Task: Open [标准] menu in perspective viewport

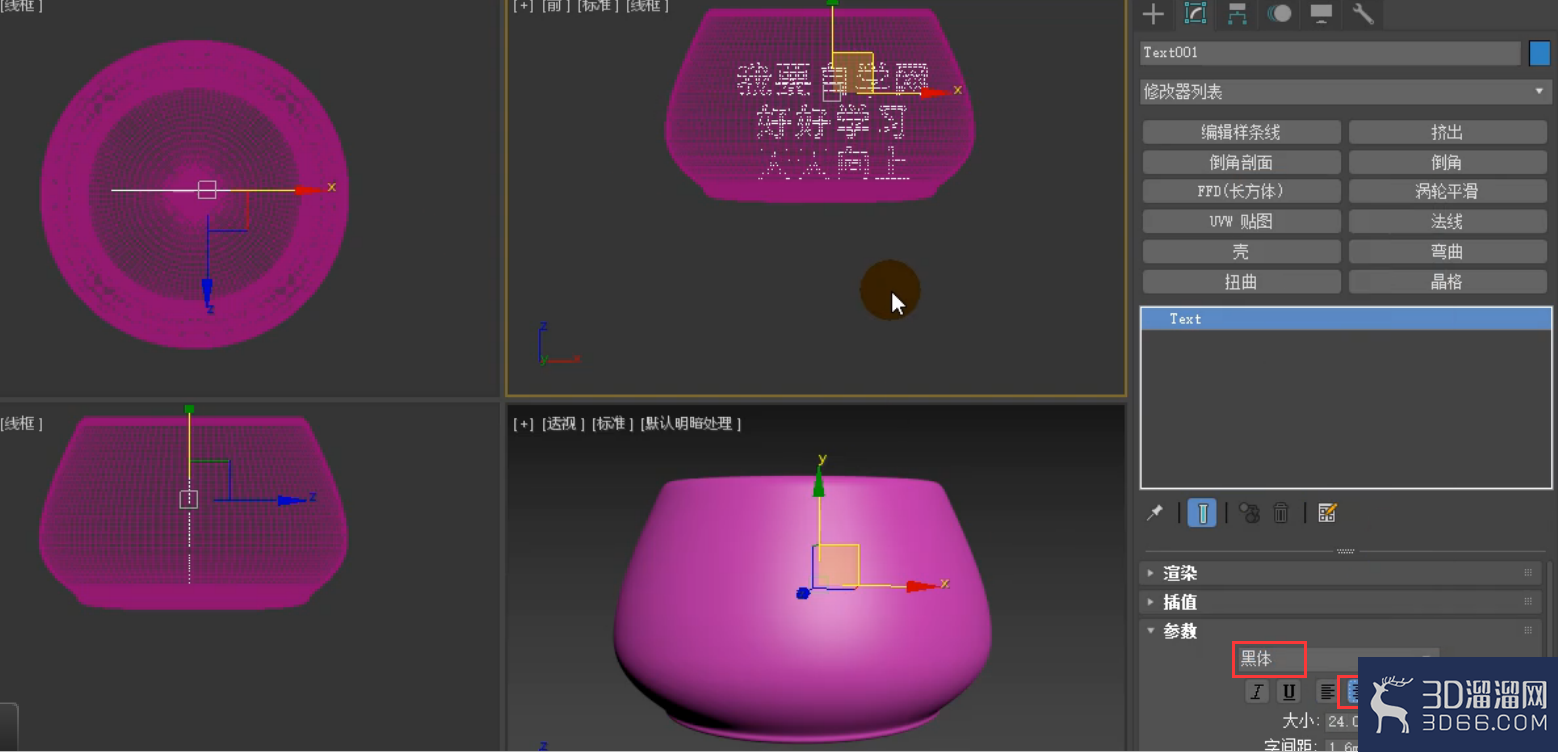Action: [613, 424]
